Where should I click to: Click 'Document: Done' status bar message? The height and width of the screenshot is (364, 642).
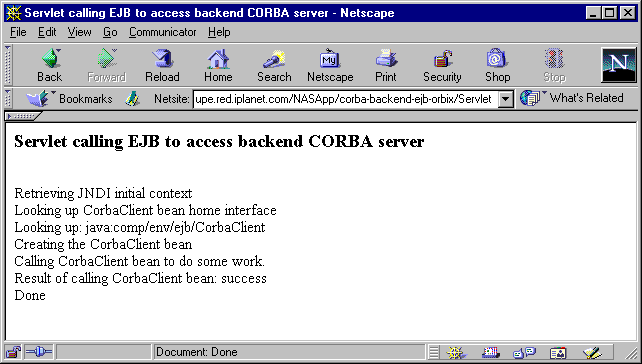click(197, 352)
